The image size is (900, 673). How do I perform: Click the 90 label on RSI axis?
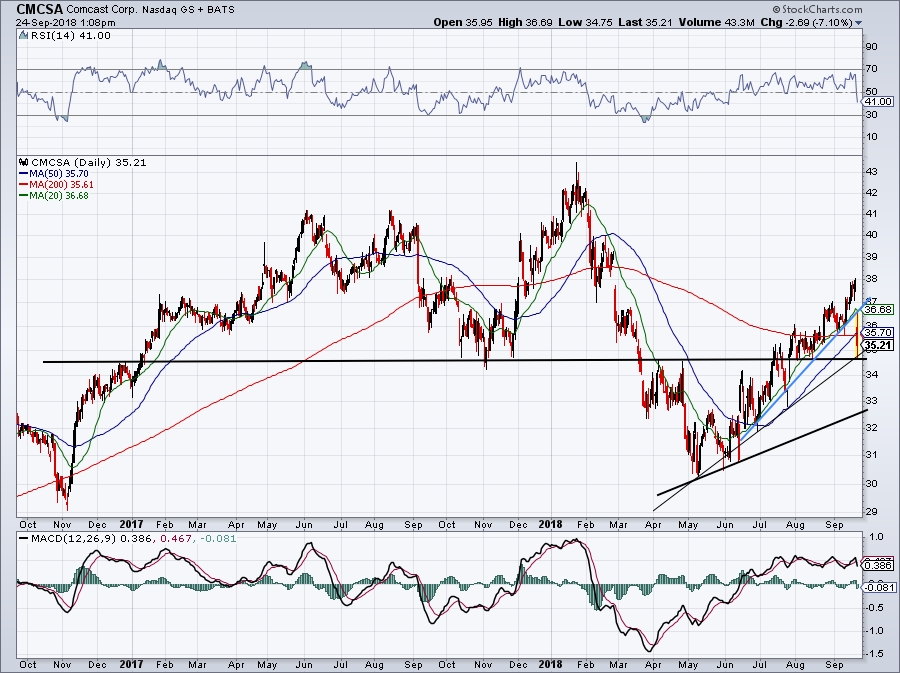871,46
